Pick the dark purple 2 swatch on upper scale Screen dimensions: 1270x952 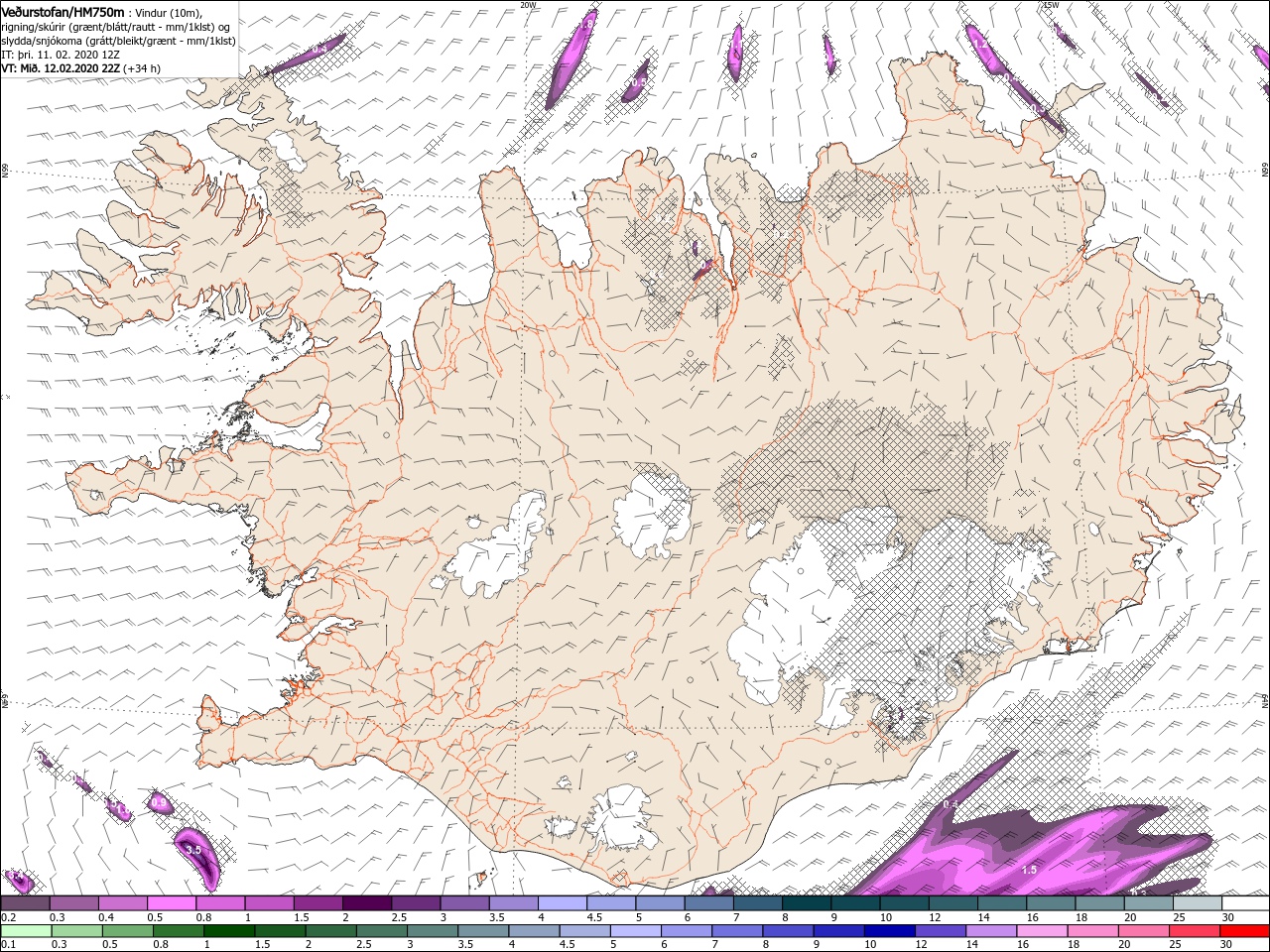click(x=367, y=903)
